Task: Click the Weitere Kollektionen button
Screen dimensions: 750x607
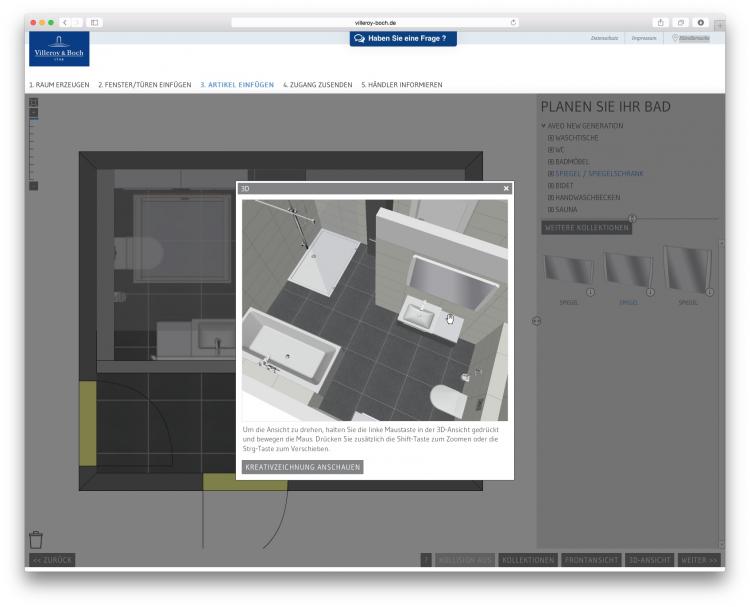Action: click(586, 228)
